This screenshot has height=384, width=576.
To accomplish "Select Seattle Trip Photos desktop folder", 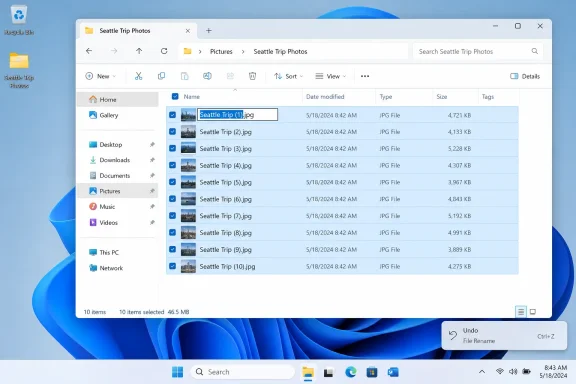I will point(19,70).
